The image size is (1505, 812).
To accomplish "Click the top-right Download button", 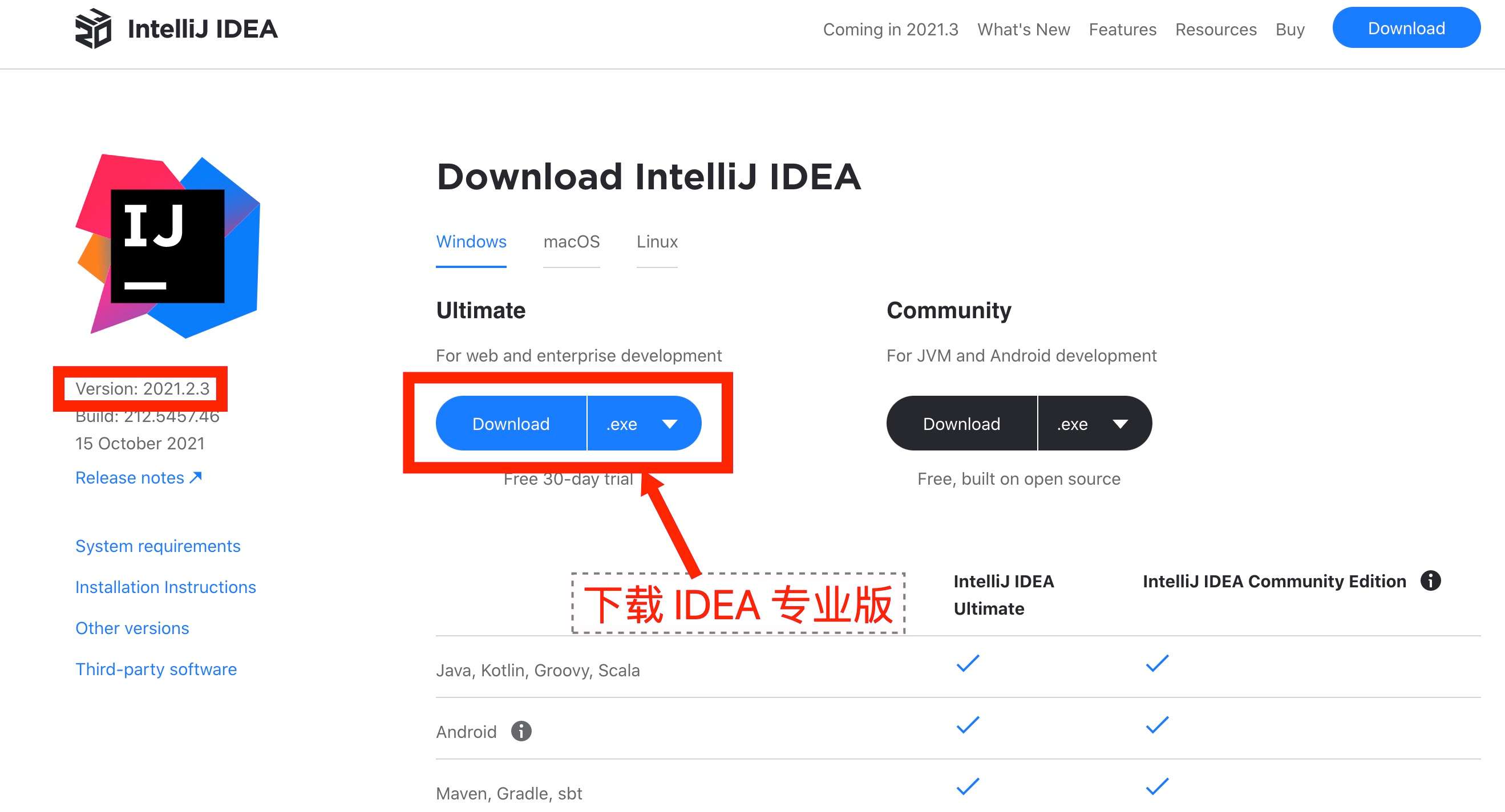I will point(1406,29).
